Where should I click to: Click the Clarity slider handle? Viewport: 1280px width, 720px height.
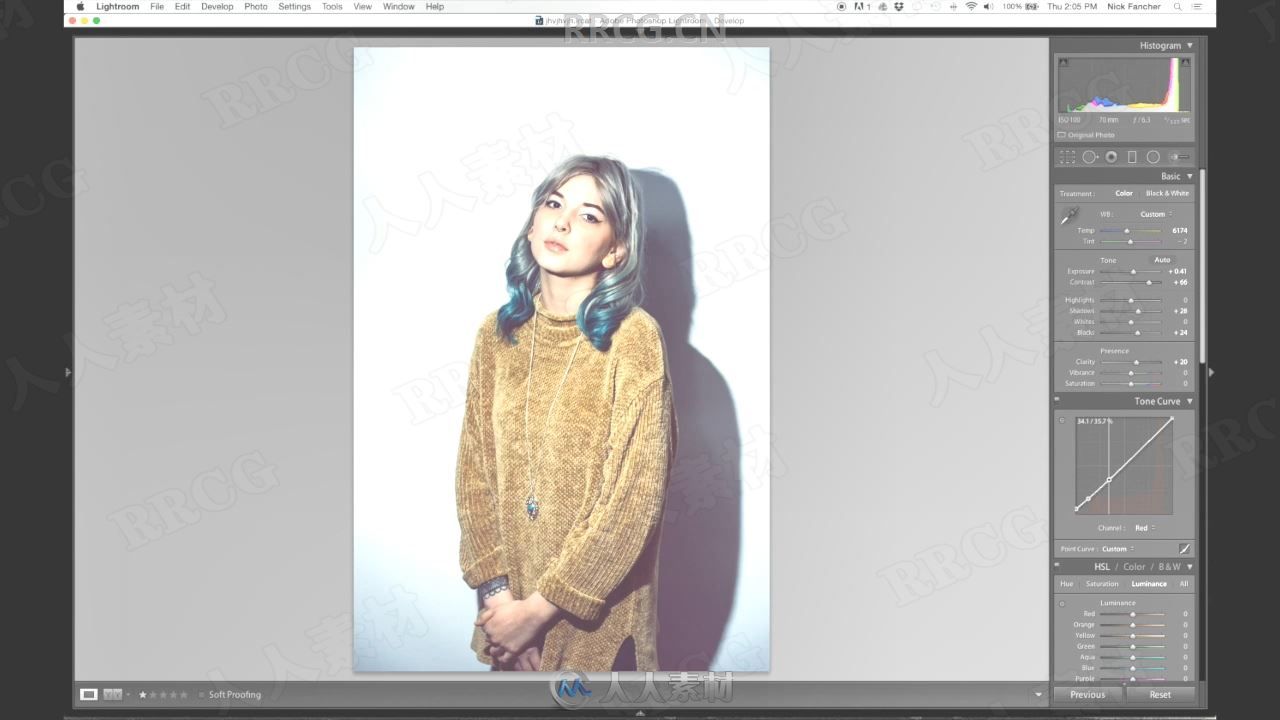[x=1137, y=362]
